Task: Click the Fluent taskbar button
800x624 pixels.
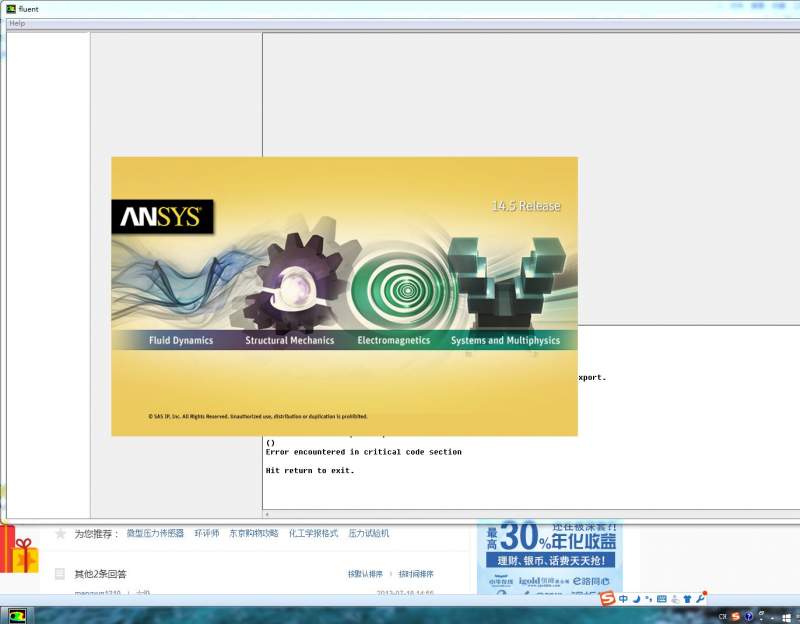Action: (17, 616)
